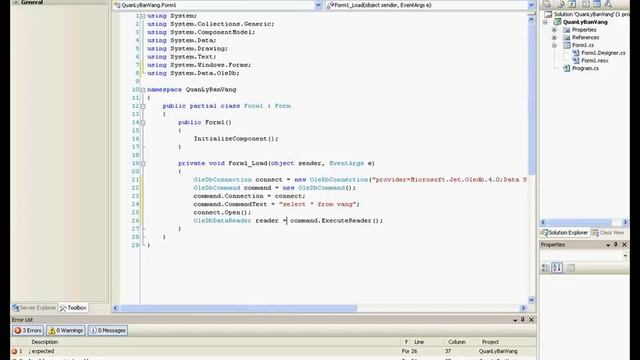Click Solution Explorer's third toolbar icon
640x360 pixels.
(572, 4)
